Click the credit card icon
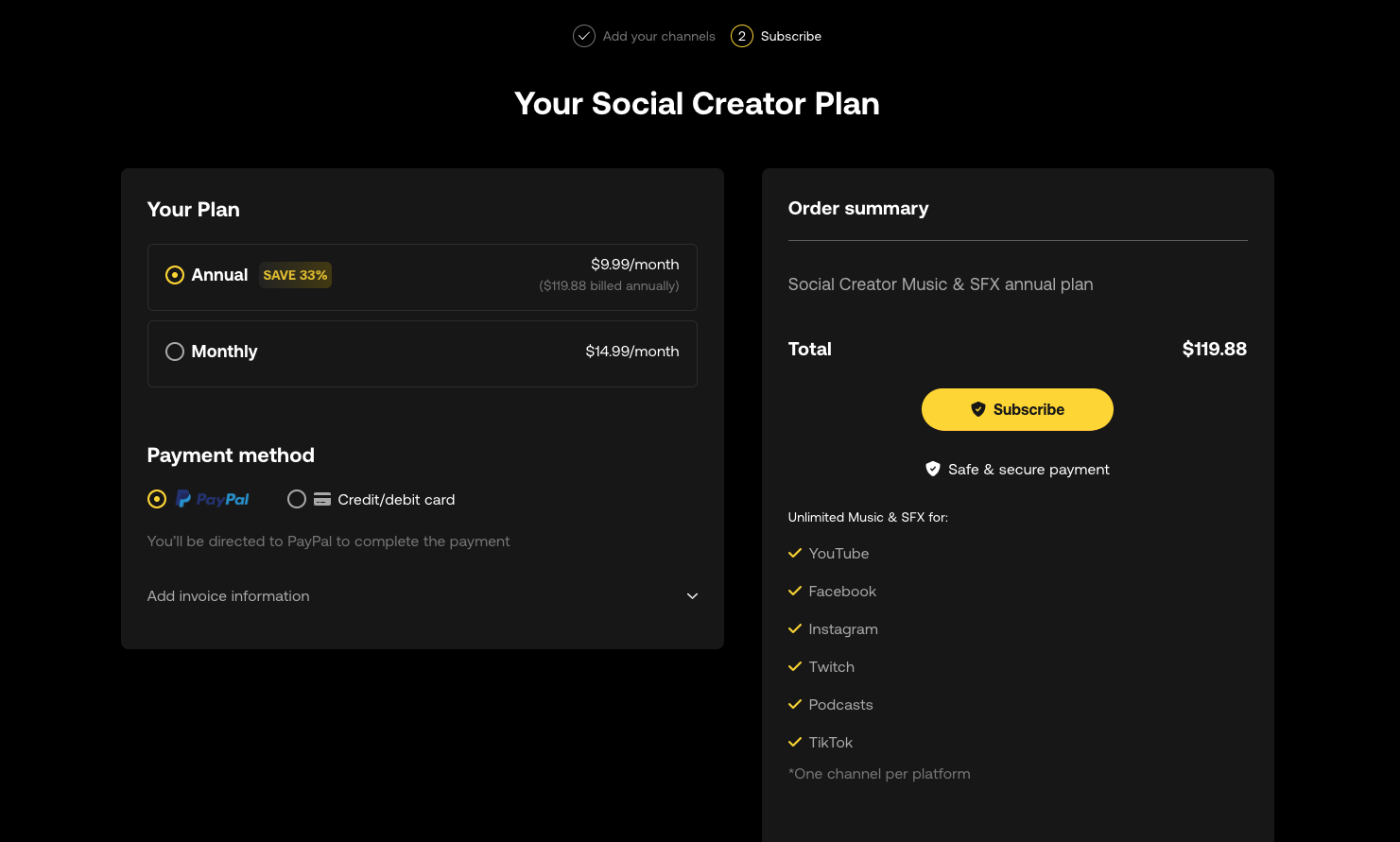Viewport: 1400px width, 842px height. click(322, 499)
